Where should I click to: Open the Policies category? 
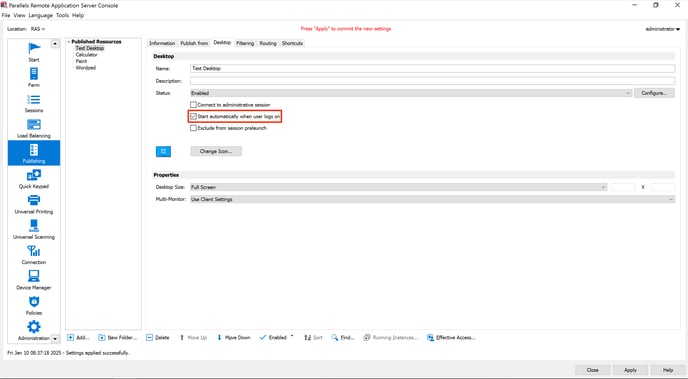coord(34,305)
